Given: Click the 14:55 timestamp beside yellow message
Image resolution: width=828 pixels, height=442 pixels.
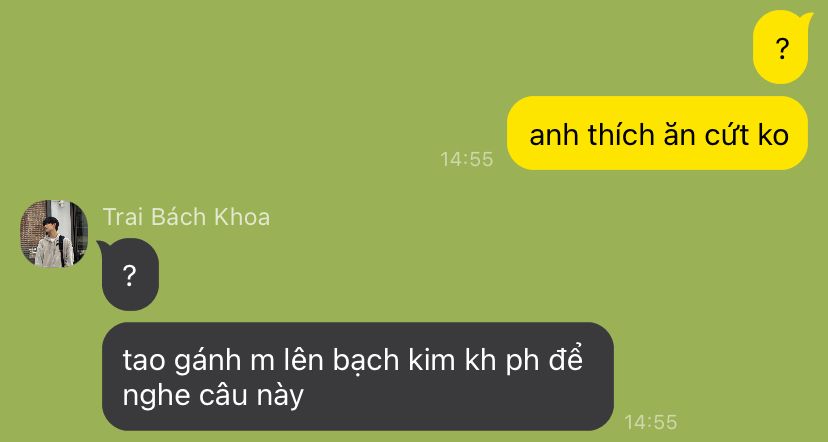Looking at the screenshot, I should pos(467,159).
